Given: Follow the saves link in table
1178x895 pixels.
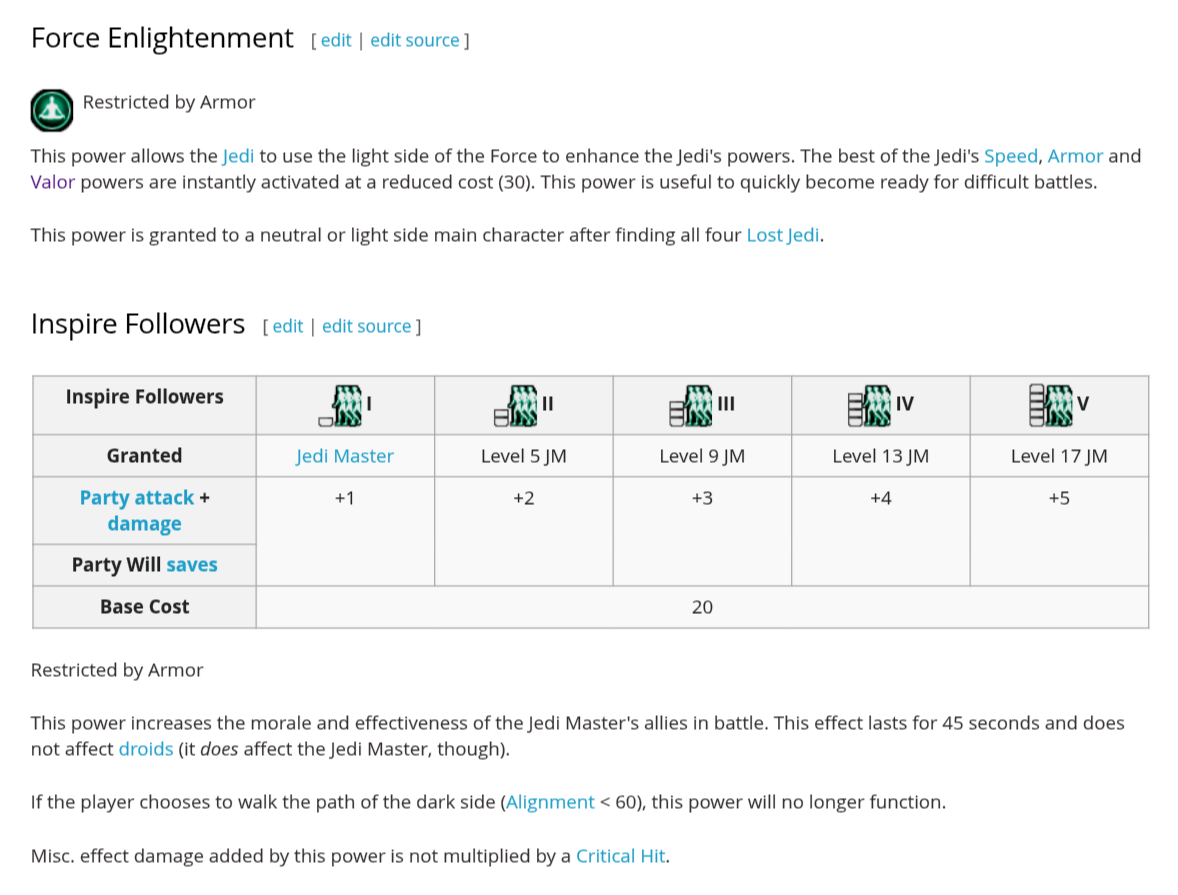Looking at the screenshot, I should pos(192,565).
